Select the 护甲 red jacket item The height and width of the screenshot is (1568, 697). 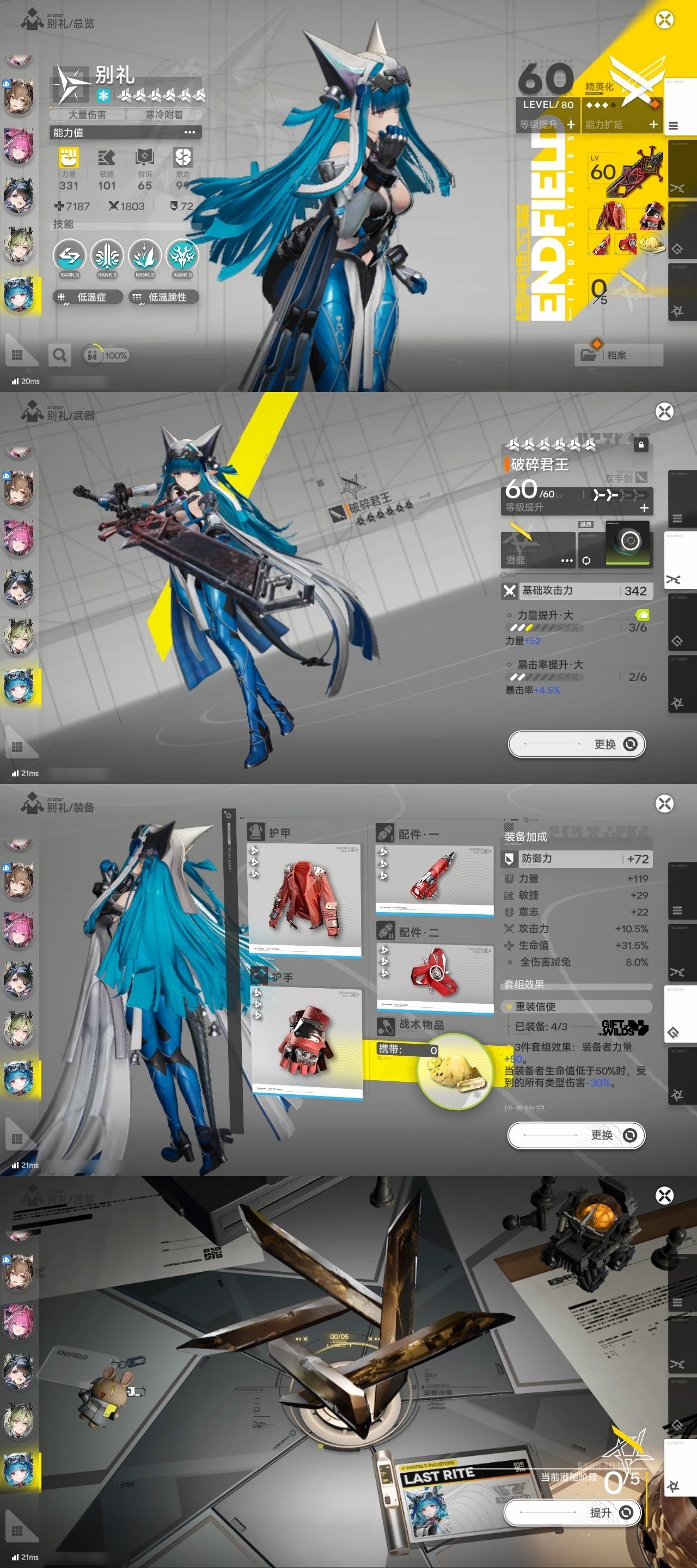304,898
